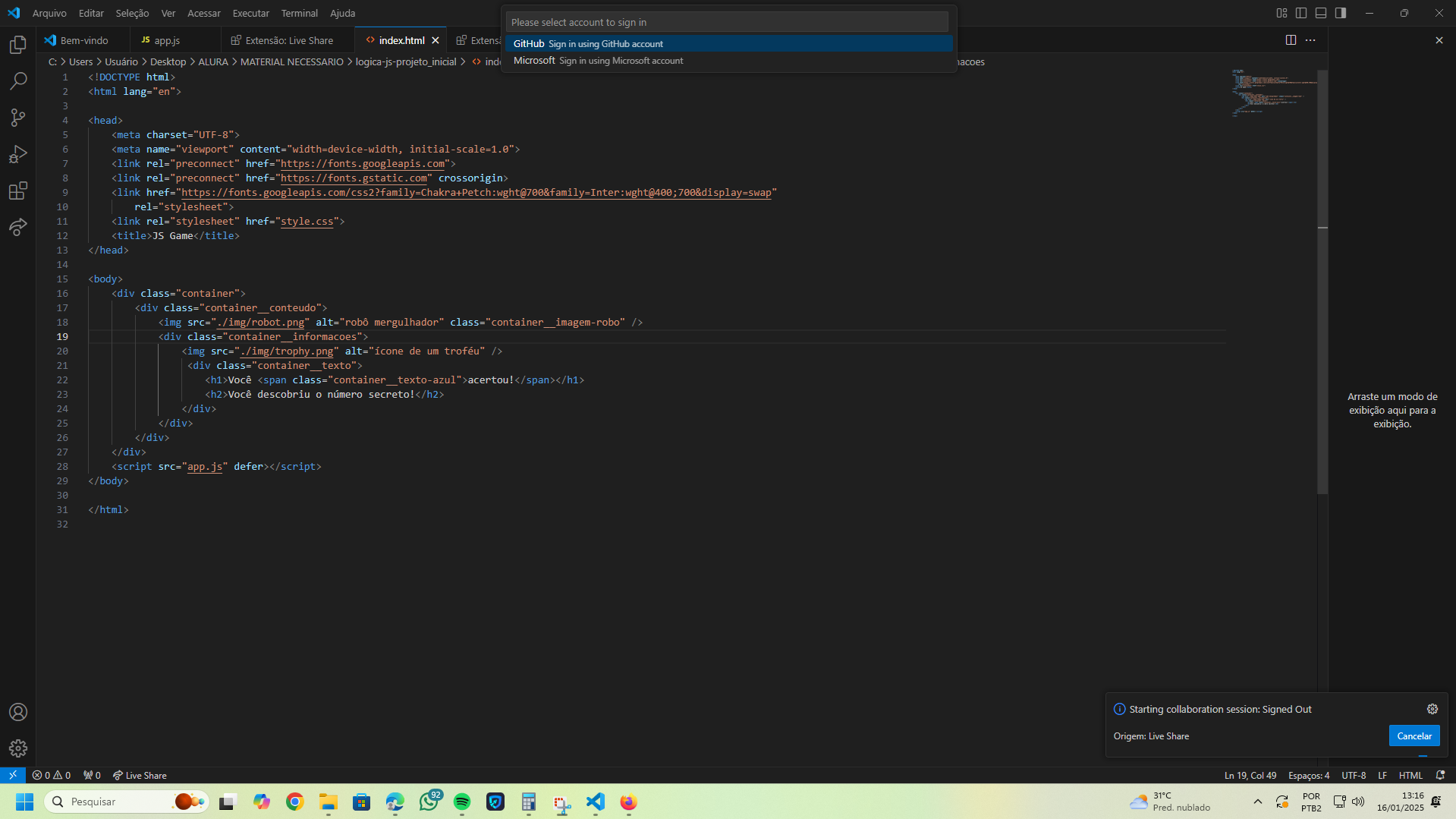Click Ln 19, Col 49 cursor position
Viewport: 1456px width, 819px height.
coord(1250,775)
